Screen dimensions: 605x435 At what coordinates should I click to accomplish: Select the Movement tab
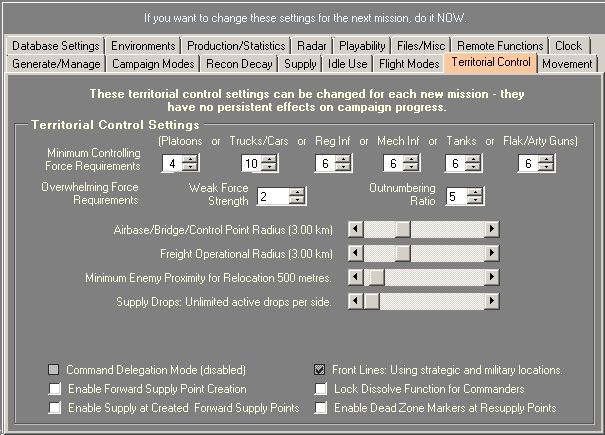[567, 64]
